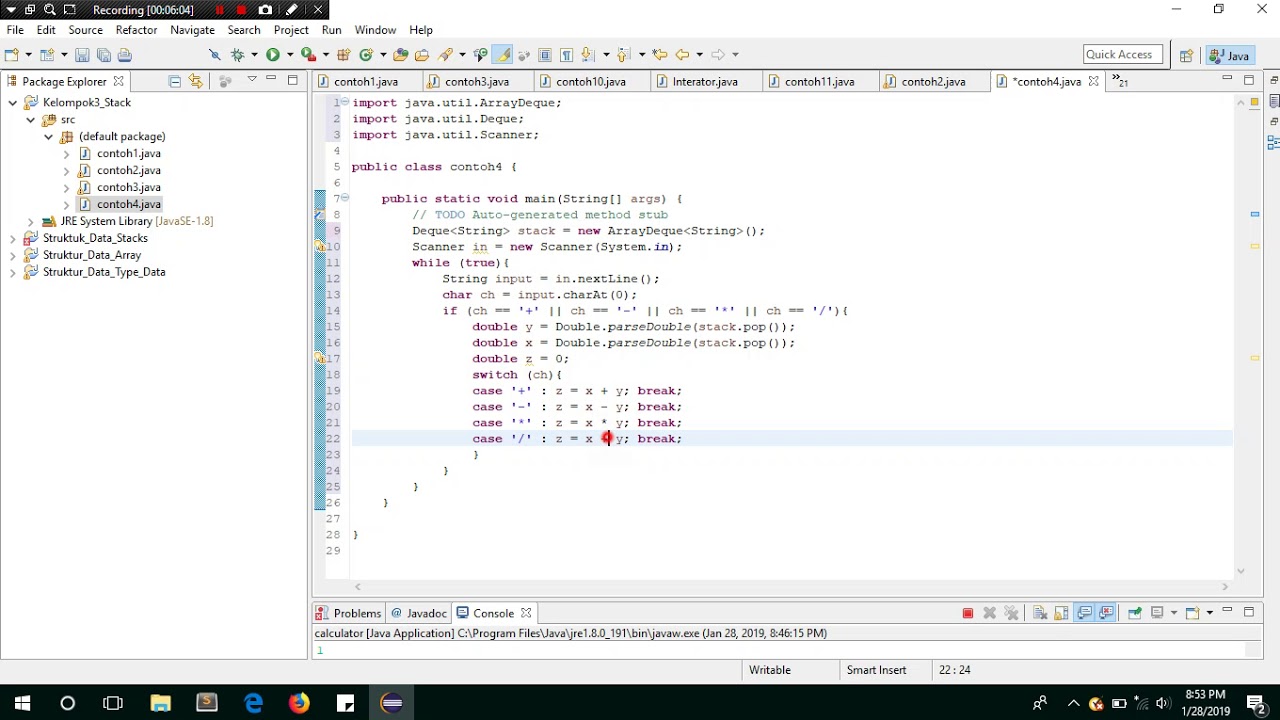Click Open Console icon
The height and width of the screenshot is (720, 1280).
coord(1192,613)
